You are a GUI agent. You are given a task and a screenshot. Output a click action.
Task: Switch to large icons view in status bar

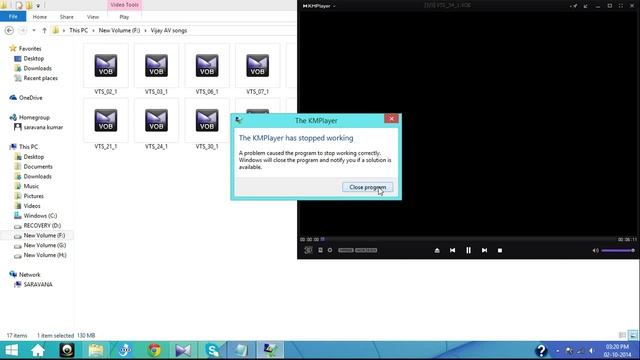633,335
